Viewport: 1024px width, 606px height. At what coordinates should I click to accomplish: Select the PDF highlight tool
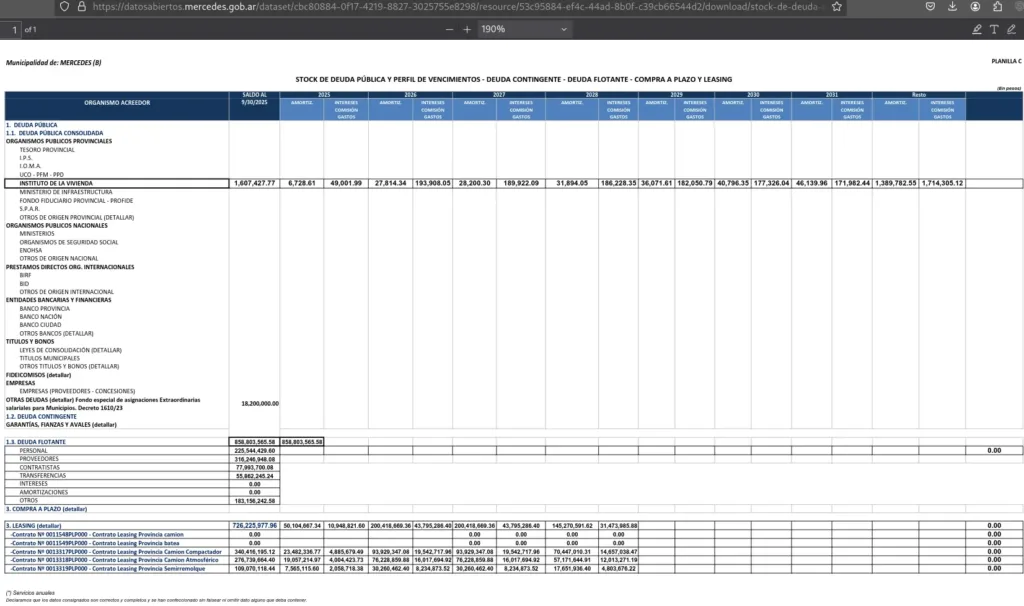976,29
